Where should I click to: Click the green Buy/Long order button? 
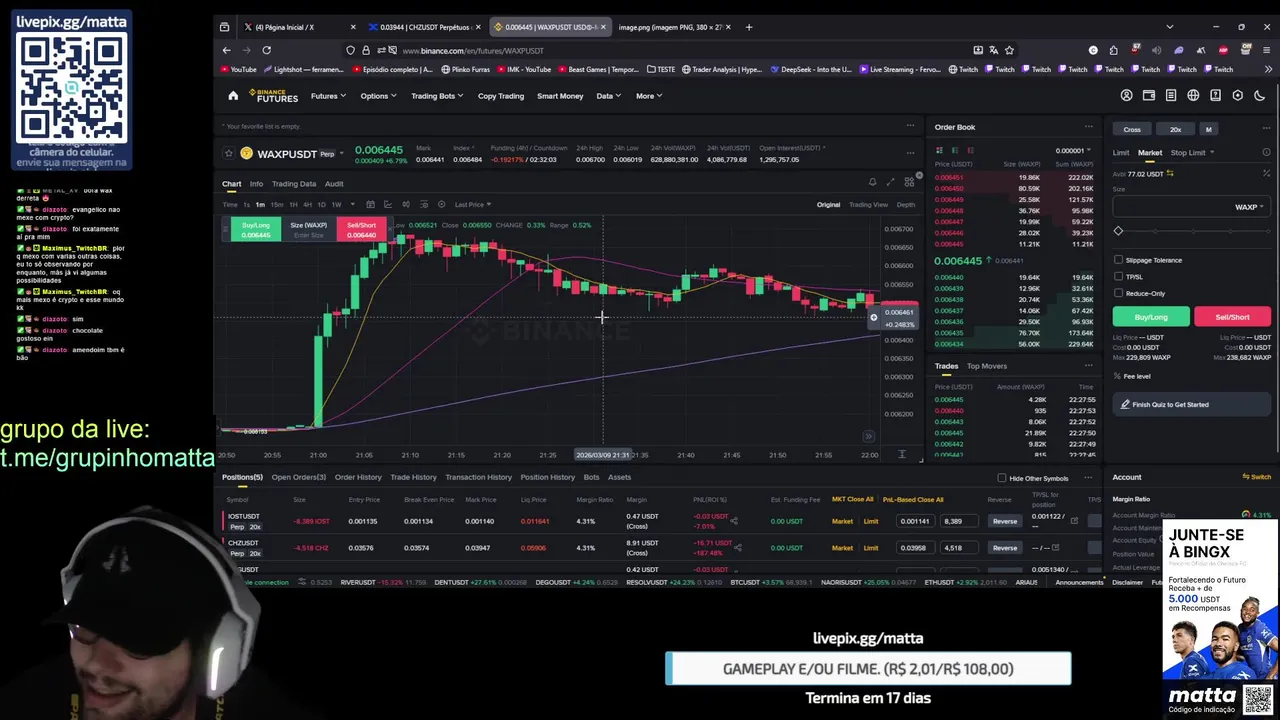pyautogui.click(x=1151, y=316)
